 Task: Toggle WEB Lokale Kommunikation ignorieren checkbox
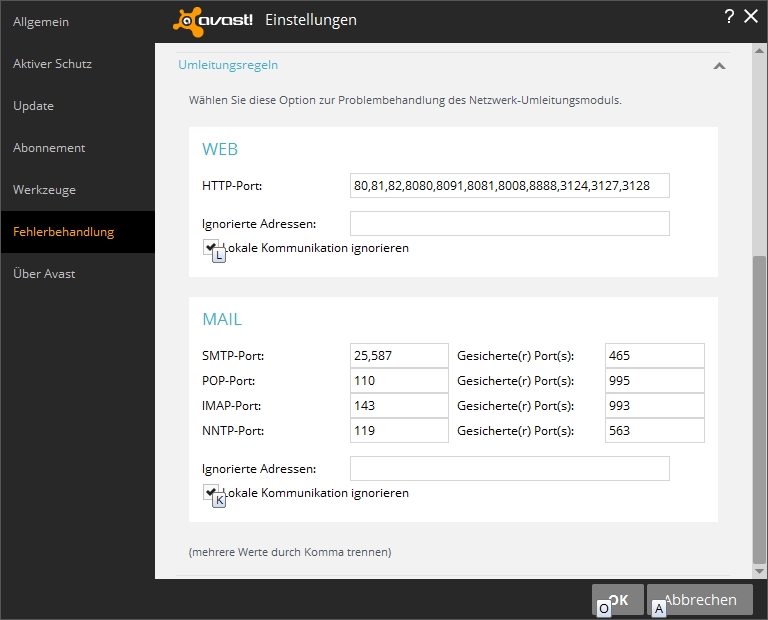[x=210, y=246]
